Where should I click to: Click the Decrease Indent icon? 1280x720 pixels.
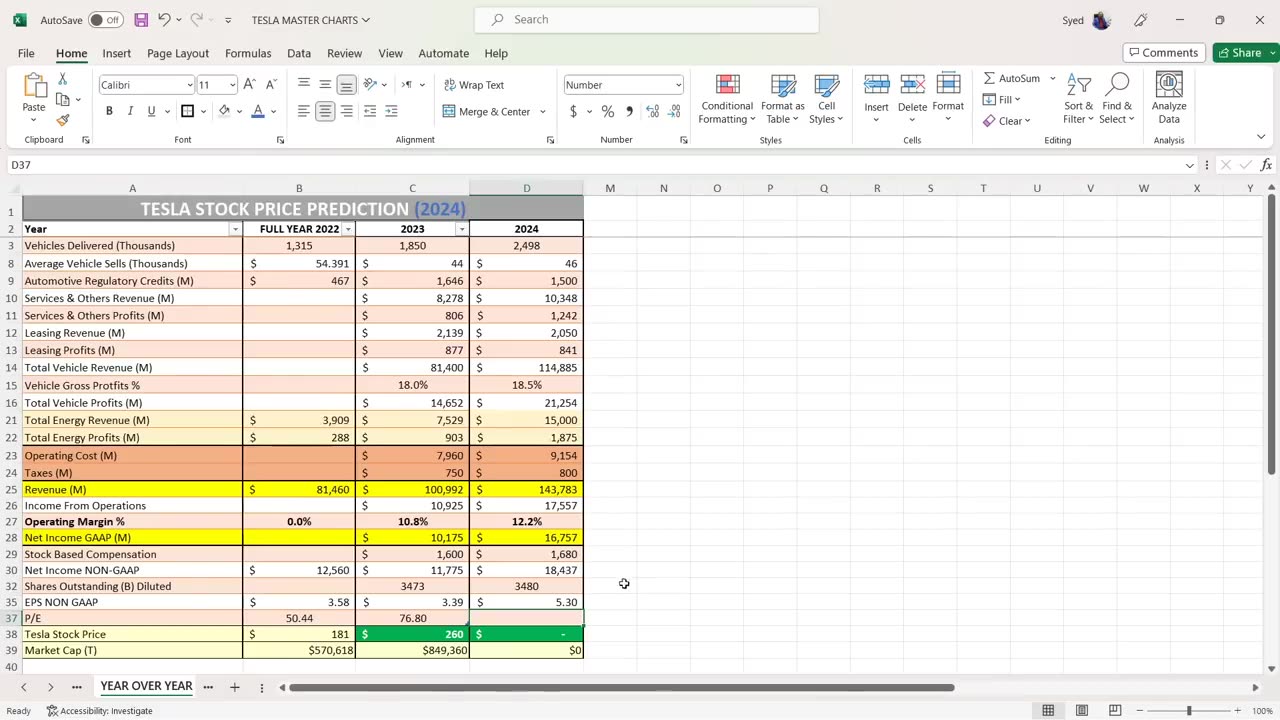click(369, 111)
